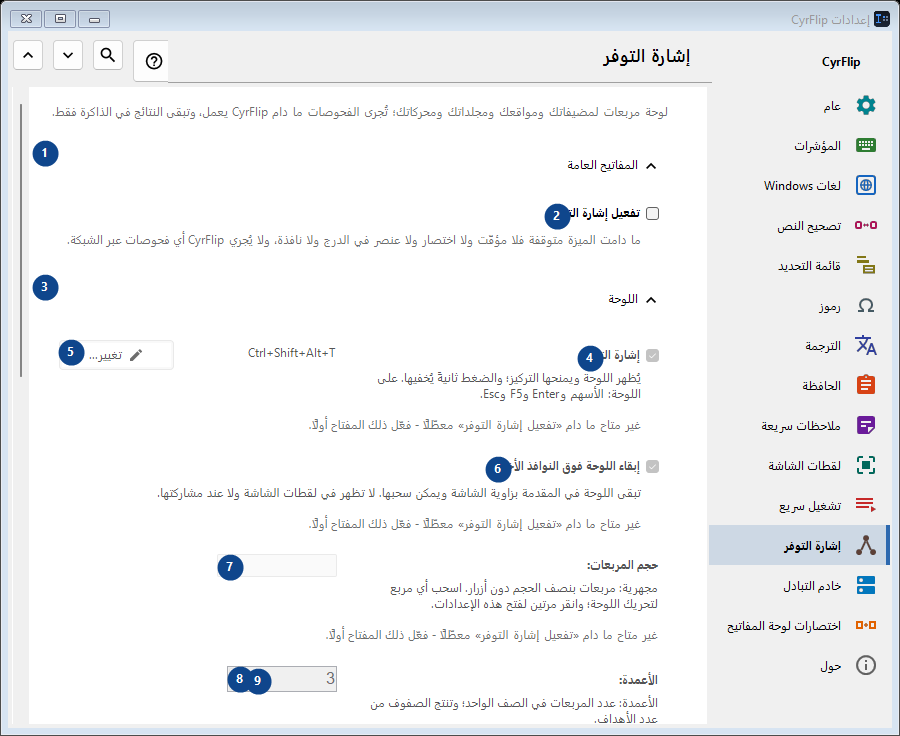Open the قائمة التحديد list icon
The width and height of the screenshot is (900, 736).
(x=866, y=265)
